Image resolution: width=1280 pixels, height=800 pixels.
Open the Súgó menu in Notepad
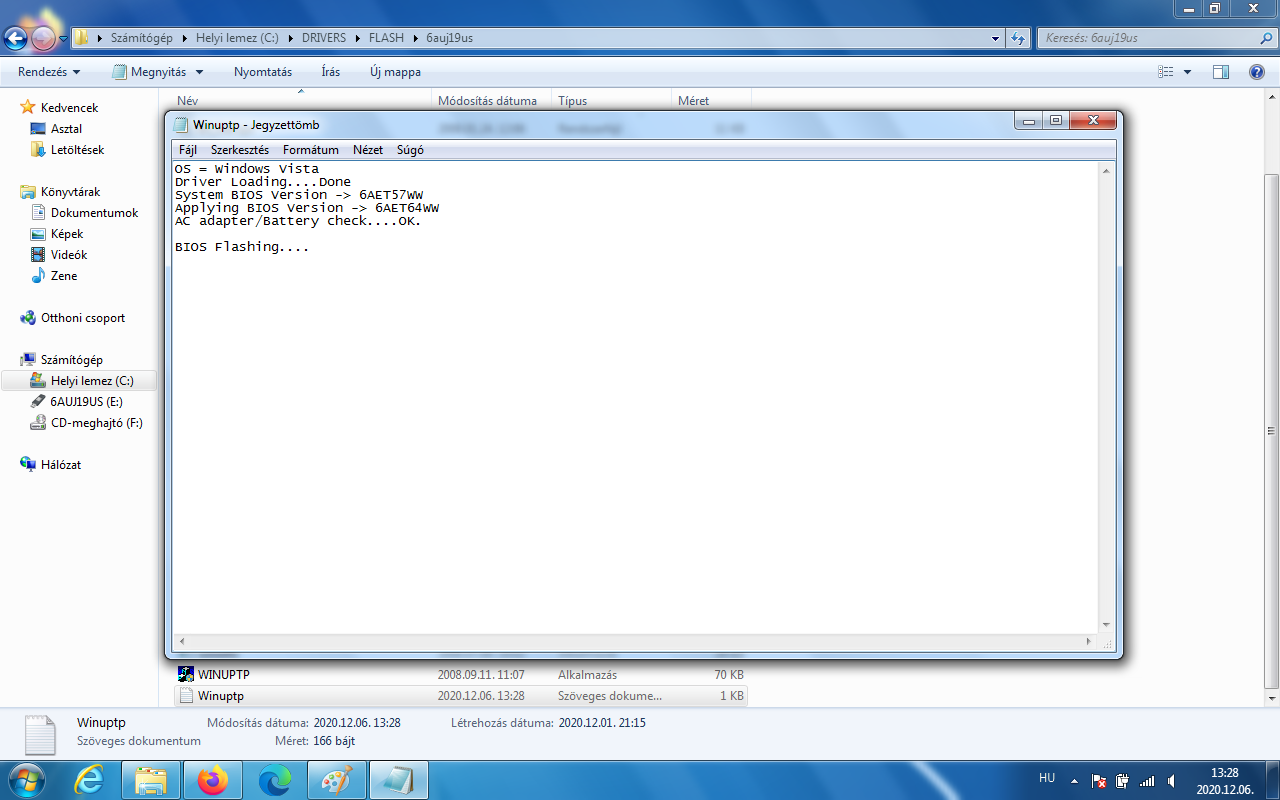click(x=410, y=150)
